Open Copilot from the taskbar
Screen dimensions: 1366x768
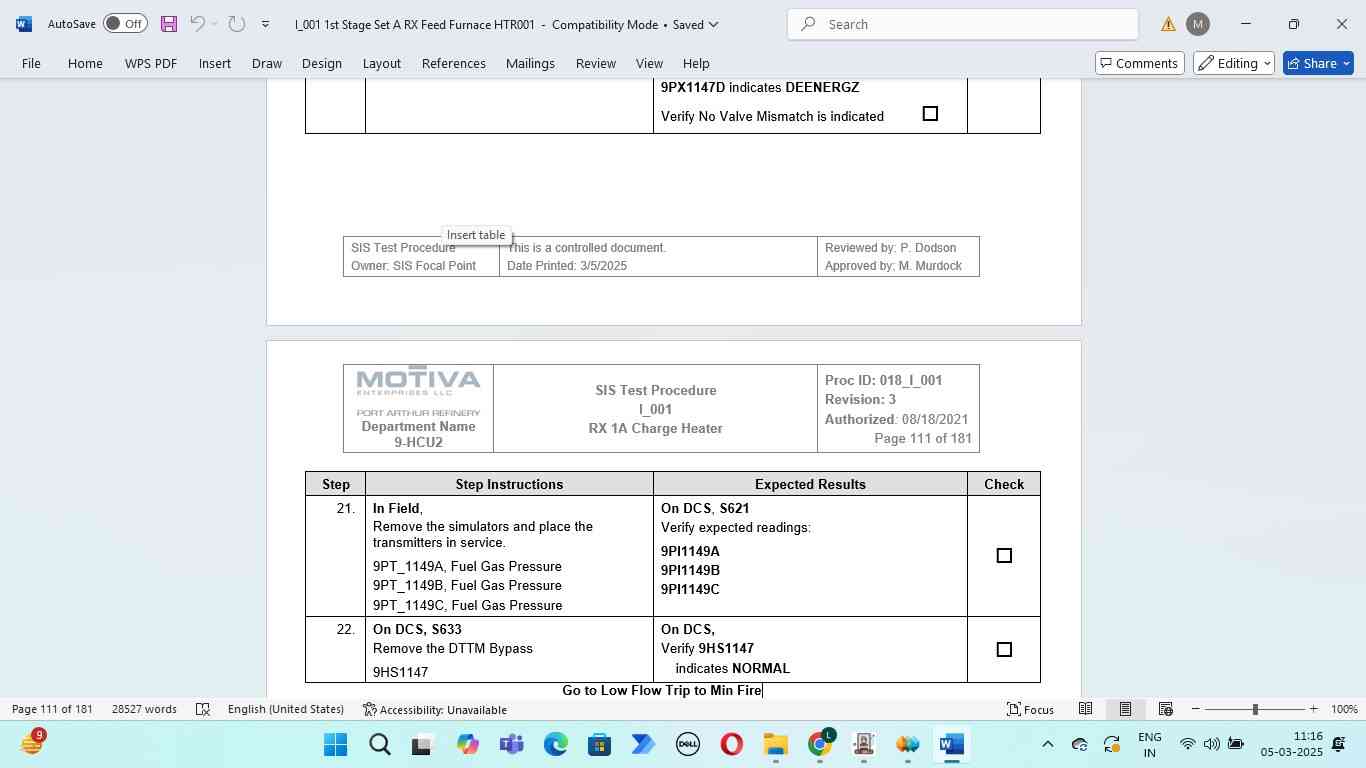pos(468,744)
